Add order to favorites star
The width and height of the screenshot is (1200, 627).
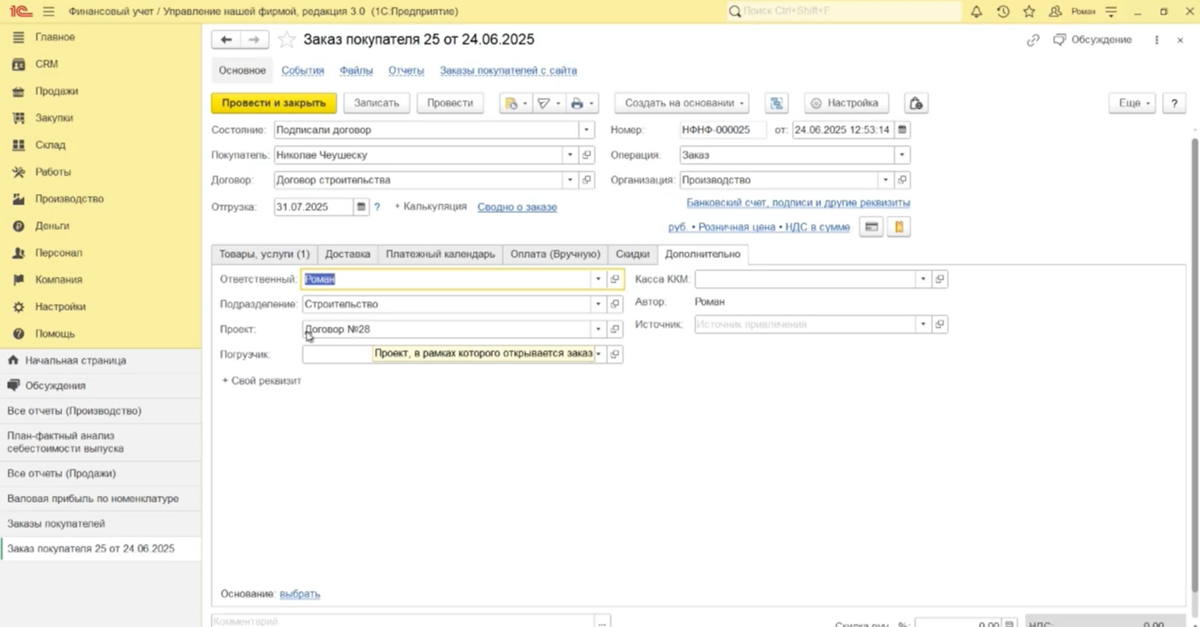click(286, 40)
